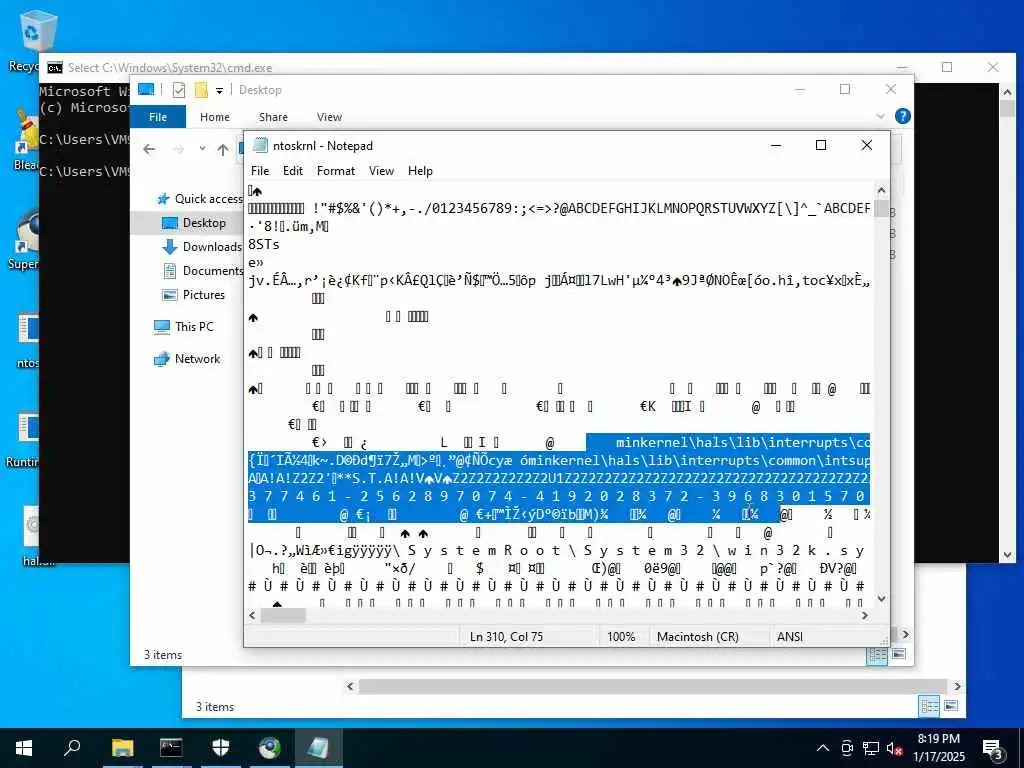Image resolution: width=1024 pixels, height=768 pixels.
Task: Click ANSI encoding in status bar
Action: 790,636
